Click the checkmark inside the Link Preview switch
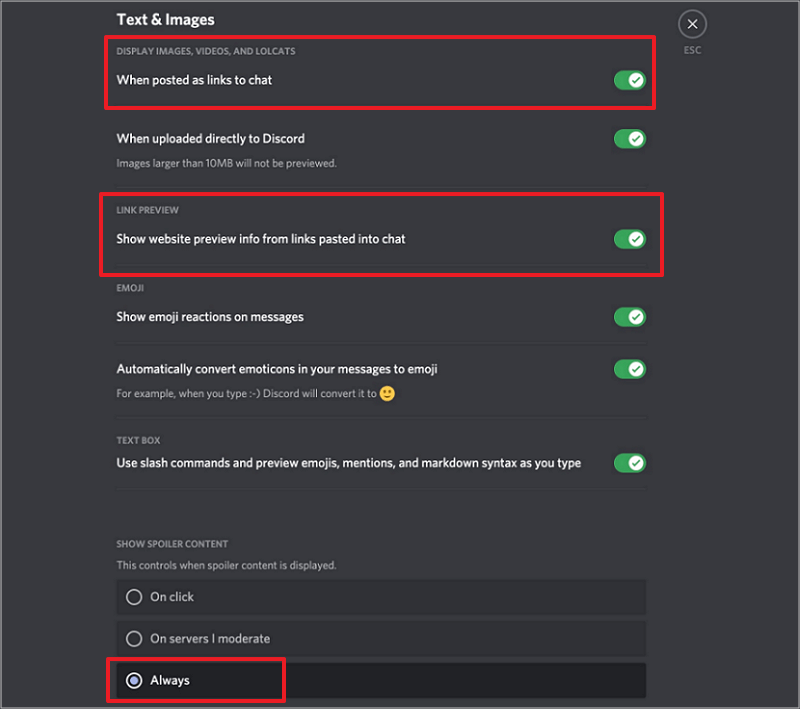Image resolution: width=800 pixels, height=709 pixels. coord(635,239)
